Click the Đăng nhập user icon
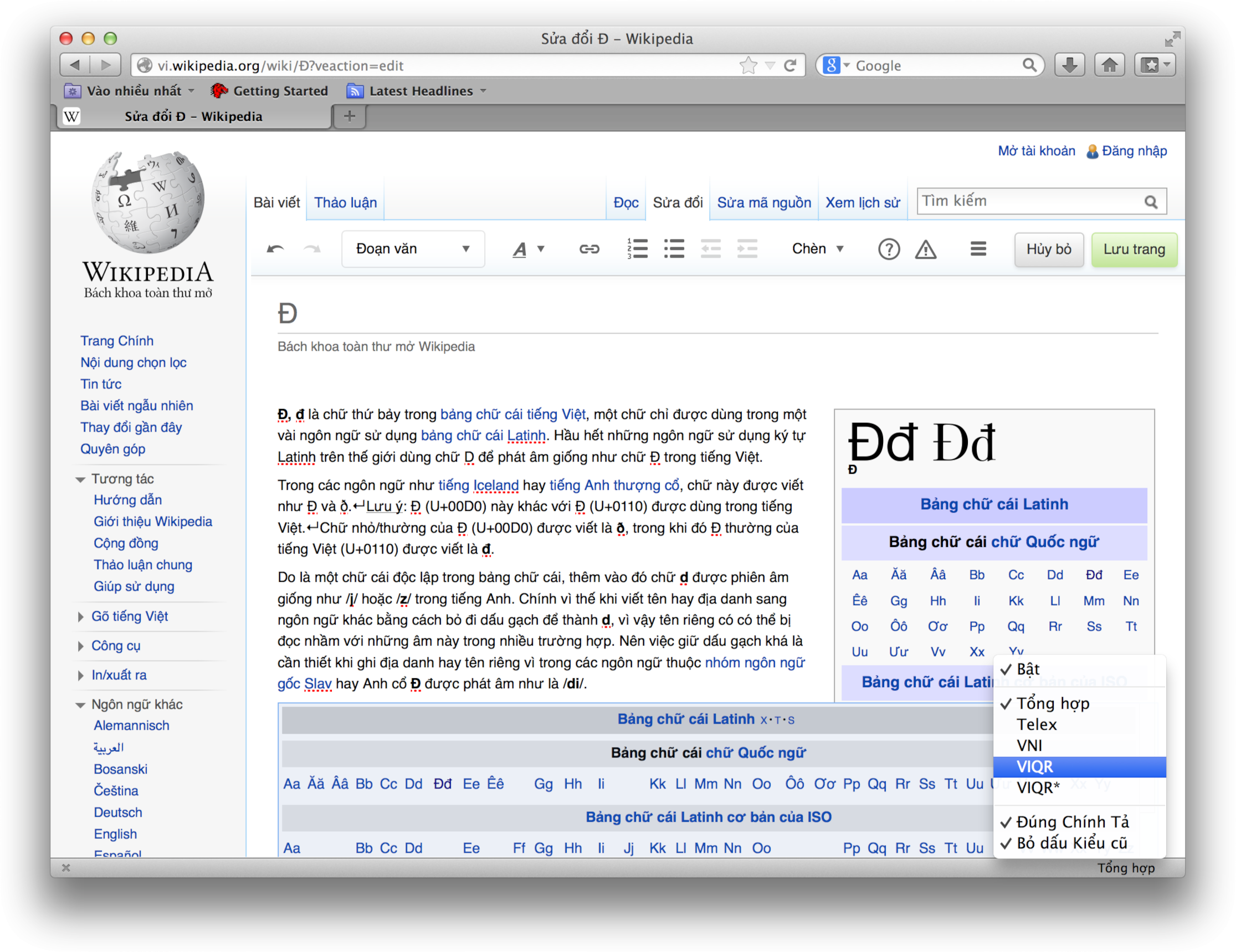 point(1092,151)
